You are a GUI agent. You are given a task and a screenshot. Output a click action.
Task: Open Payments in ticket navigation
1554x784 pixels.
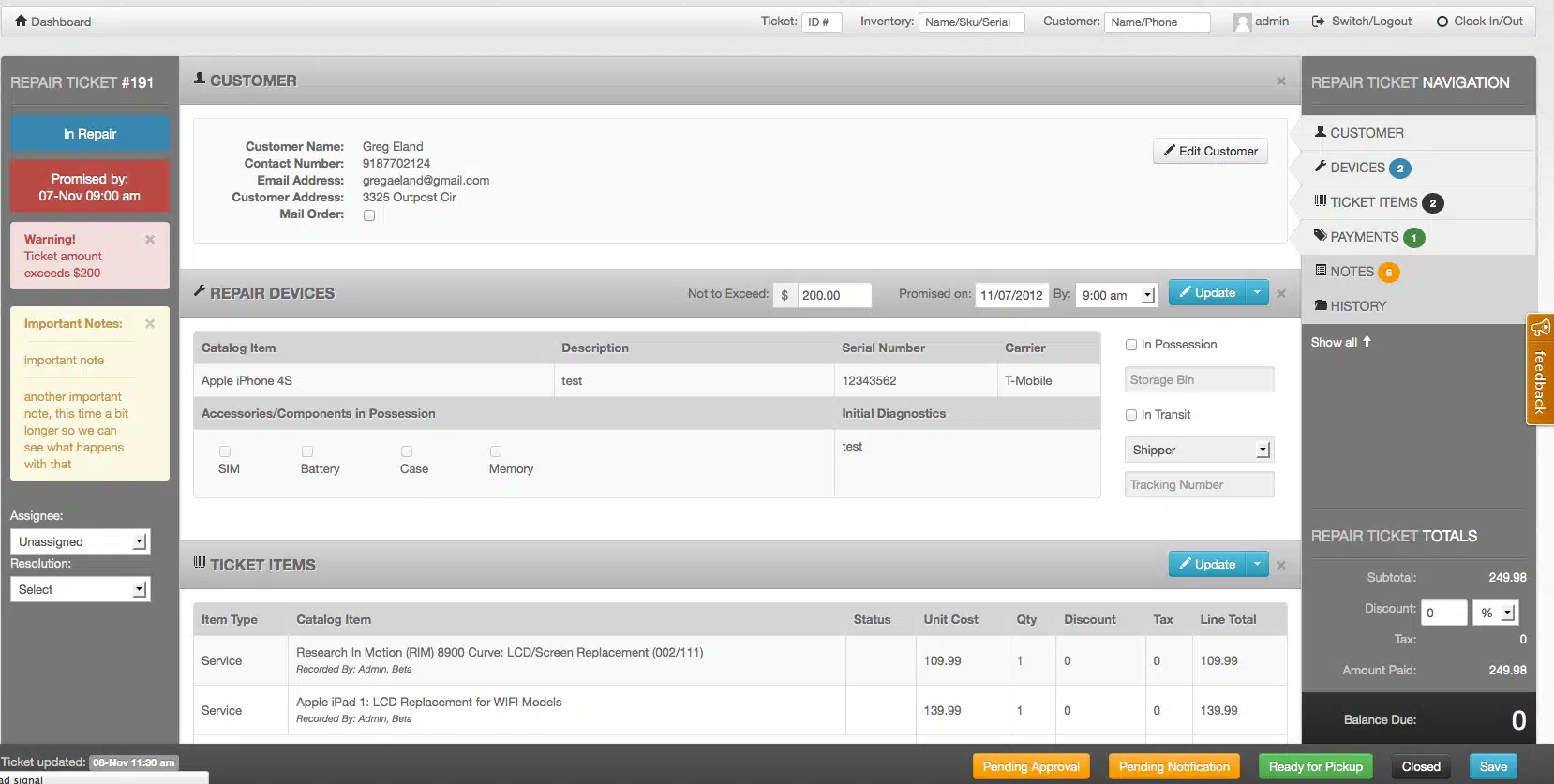1364,237
